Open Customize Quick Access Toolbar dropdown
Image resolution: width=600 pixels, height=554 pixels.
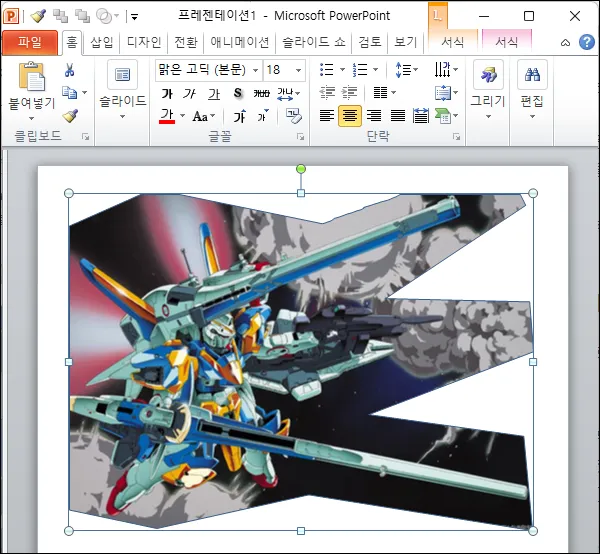point(134,16)
